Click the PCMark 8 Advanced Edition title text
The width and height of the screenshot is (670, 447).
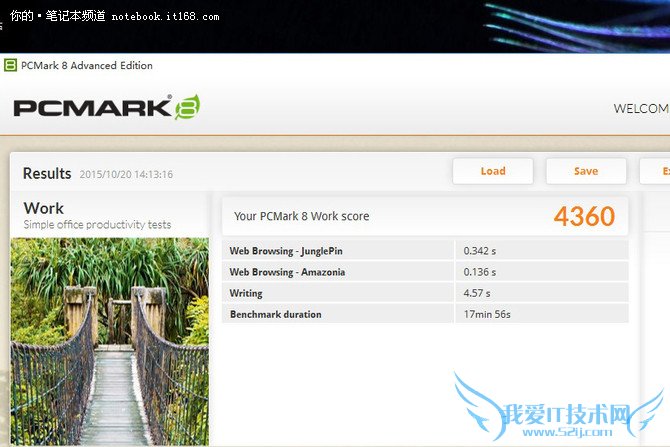(87, 65)
